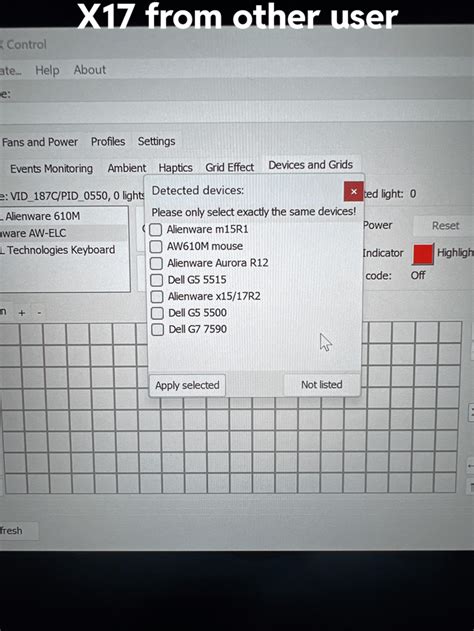Close the Detected devices dialog
The height and width of the screenshot is (631, 474).
[x=354, y=192]
